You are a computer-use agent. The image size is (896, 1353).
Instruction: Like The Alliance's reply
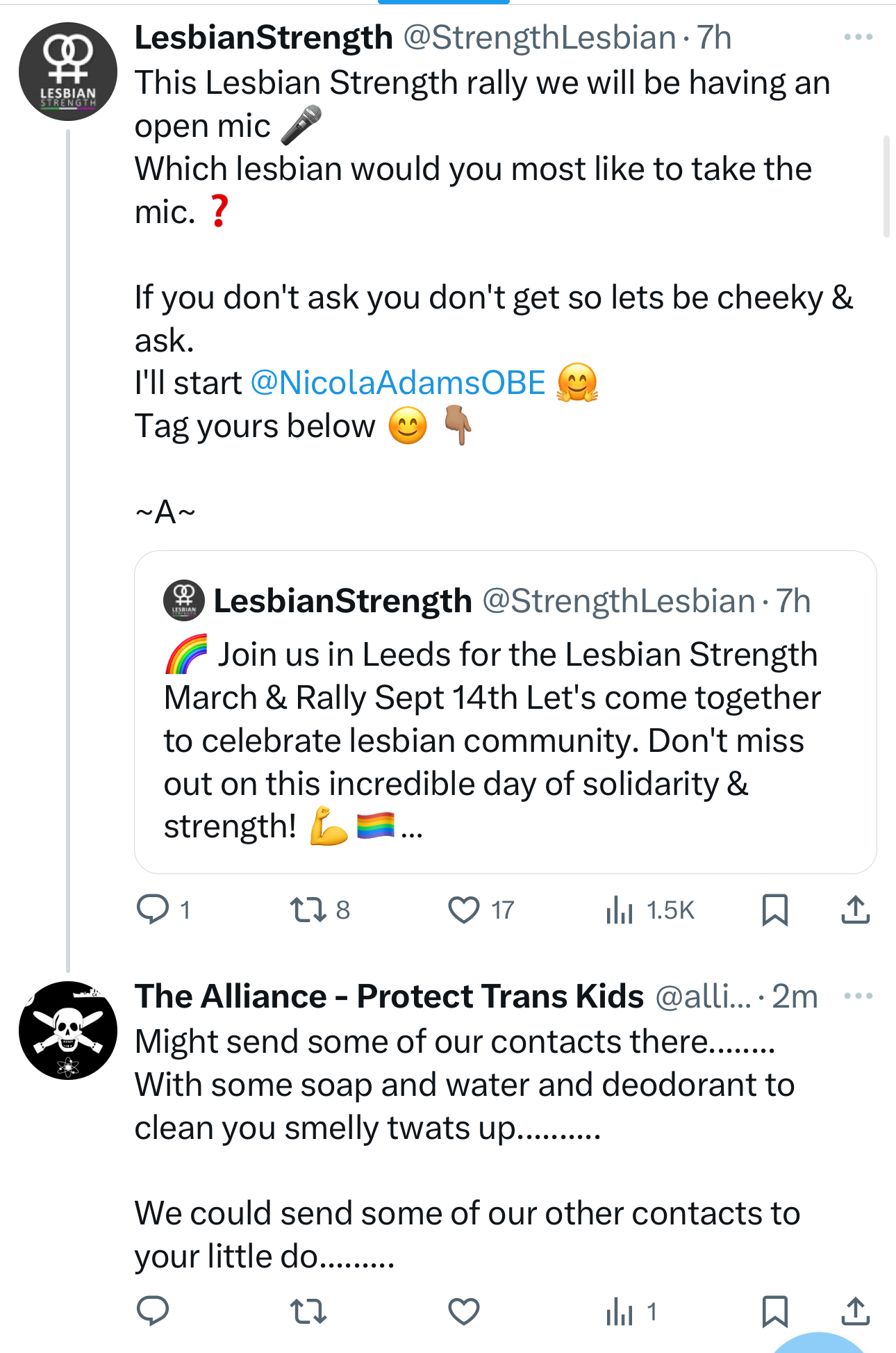(x=463, y=1311)
